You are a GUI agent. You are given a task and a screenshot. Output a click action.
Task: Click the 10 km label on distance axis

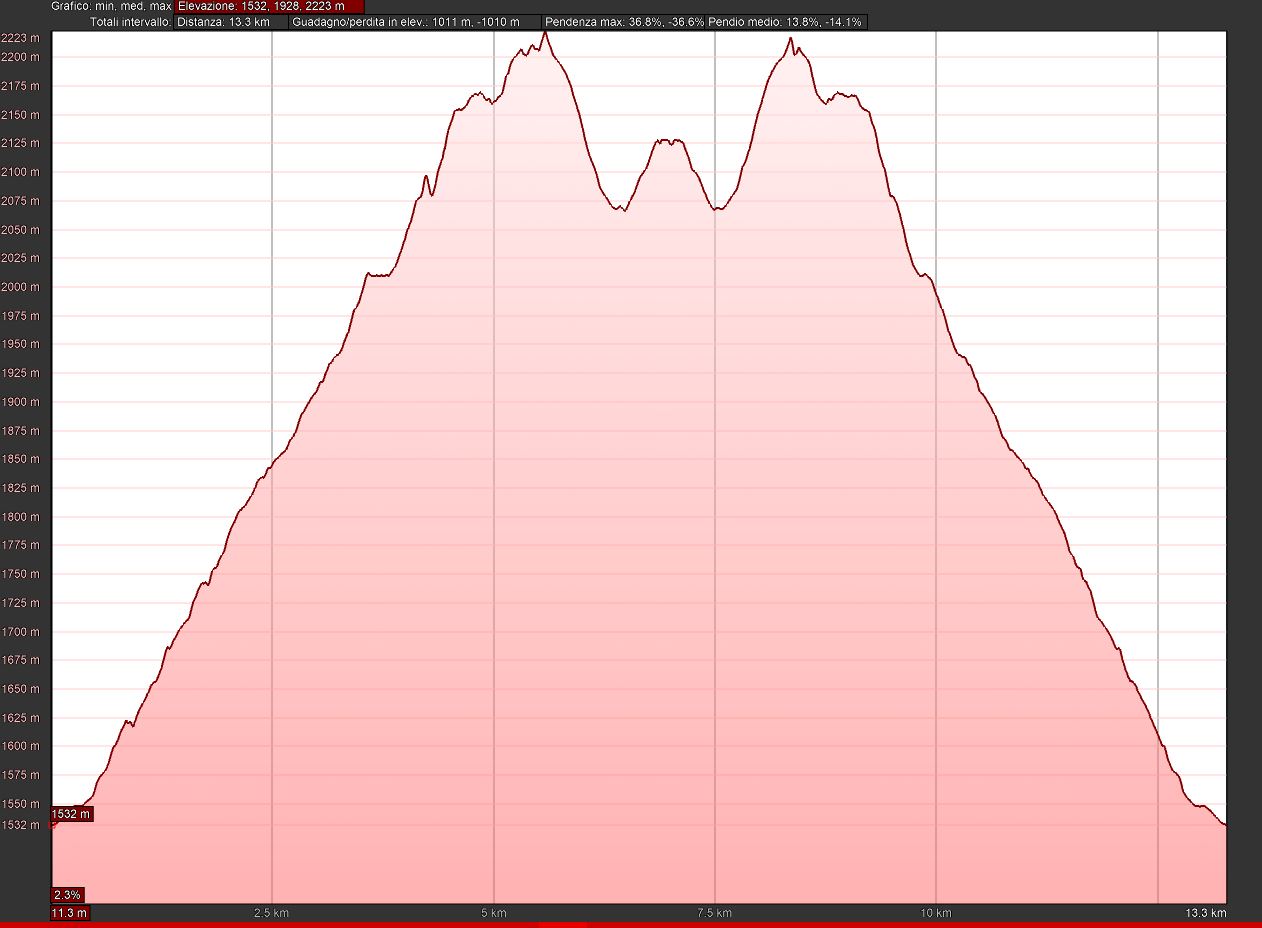(935, 913)
